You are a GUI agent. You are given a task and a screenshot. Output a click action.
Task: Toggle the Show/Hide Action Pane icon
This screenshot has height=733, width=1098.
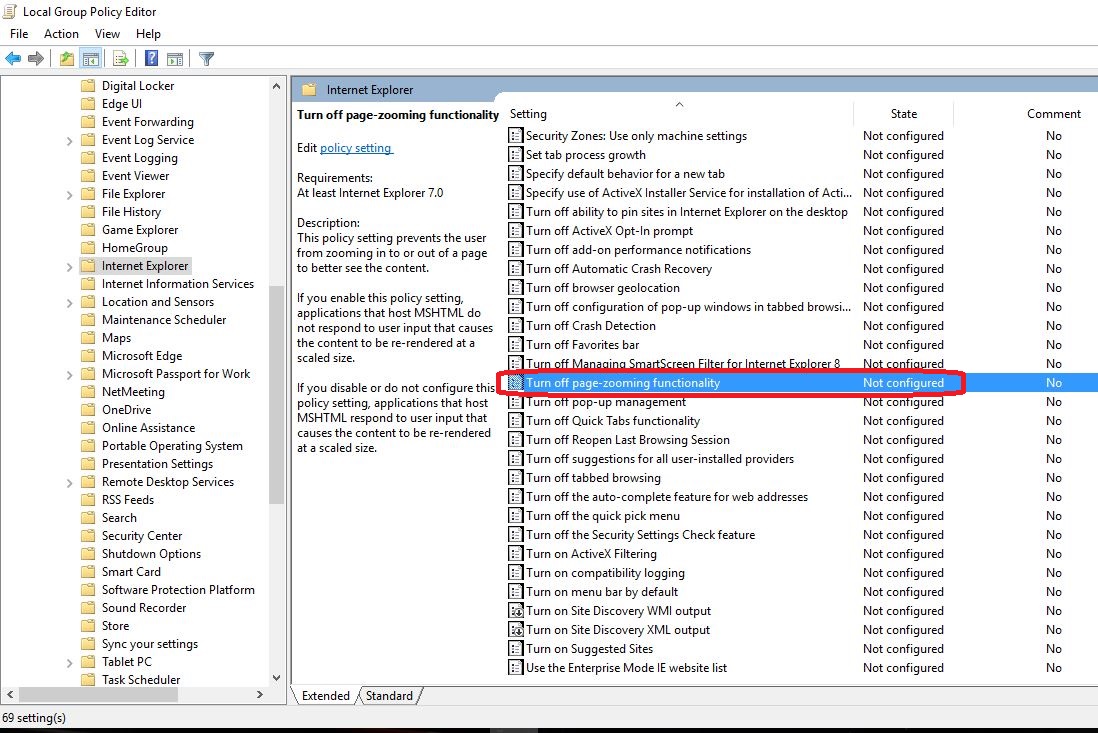click(175, 59)
